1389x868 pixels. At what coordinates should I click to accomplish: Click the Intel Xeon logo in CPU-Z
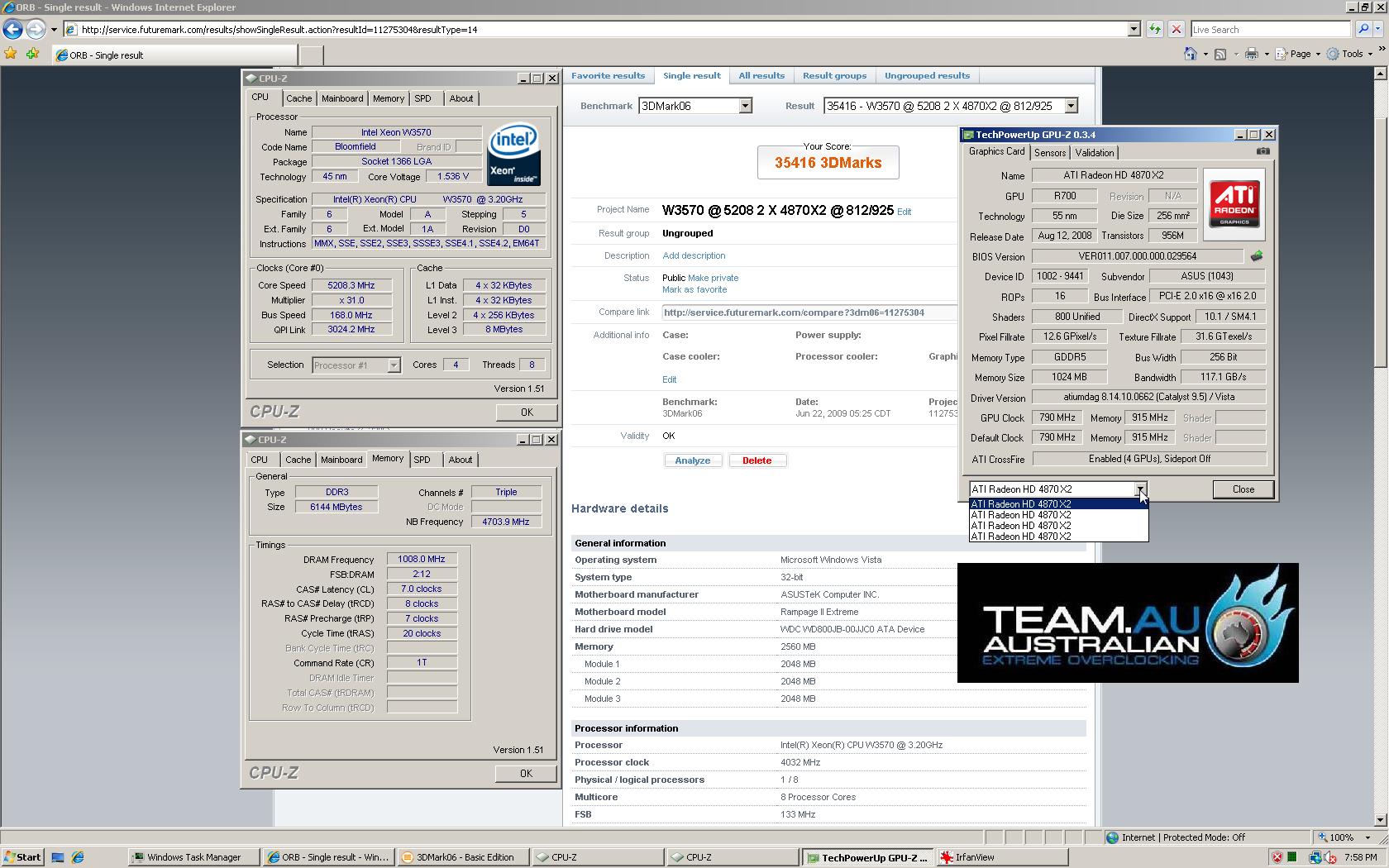[513, 155]
